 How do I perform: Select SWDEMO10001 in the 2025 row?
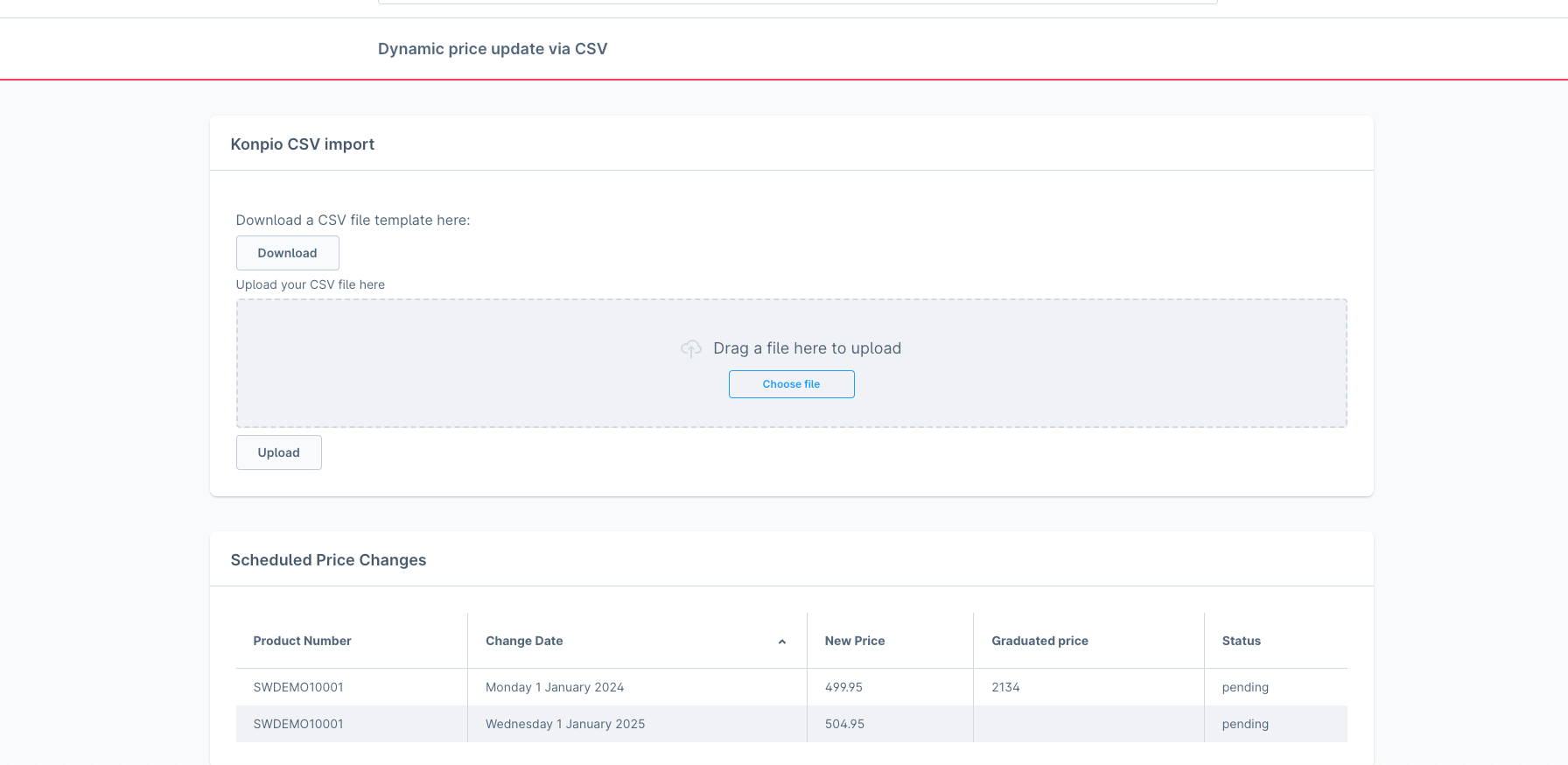[x=298, y=724]
